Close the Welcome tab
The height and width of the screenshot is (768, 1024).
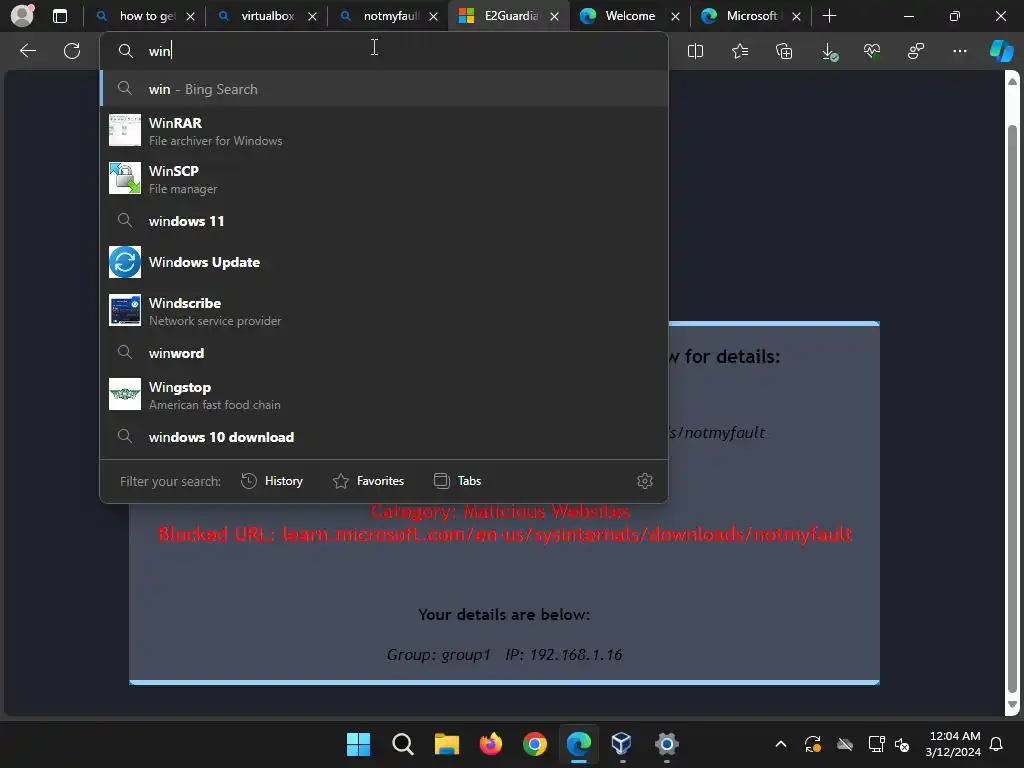point(675,16)
